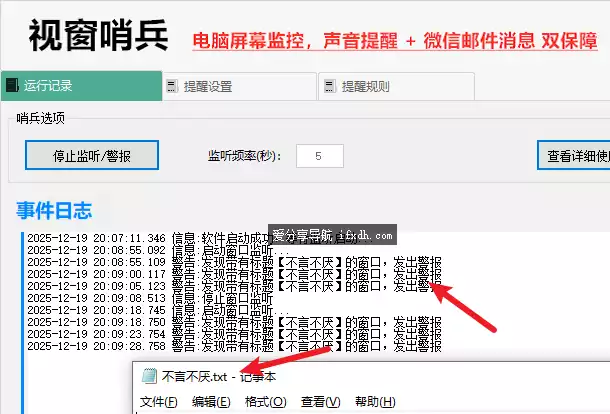This screenshot has height=414, width=610.
Task: Select log line 20:09:28.758 警告
Action: [x=235, y=346]
